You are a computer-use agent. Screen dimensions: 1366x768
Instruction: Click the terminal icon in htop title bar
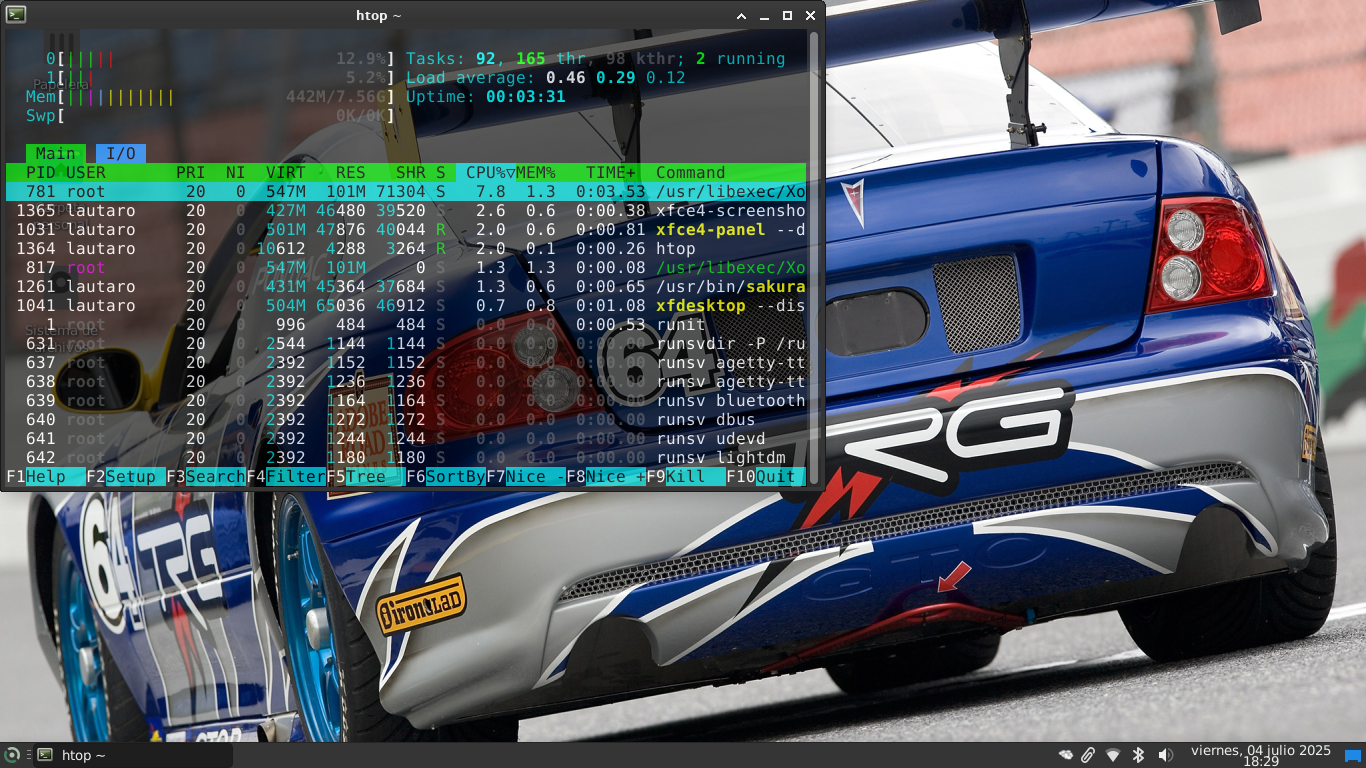pos(16,15)
